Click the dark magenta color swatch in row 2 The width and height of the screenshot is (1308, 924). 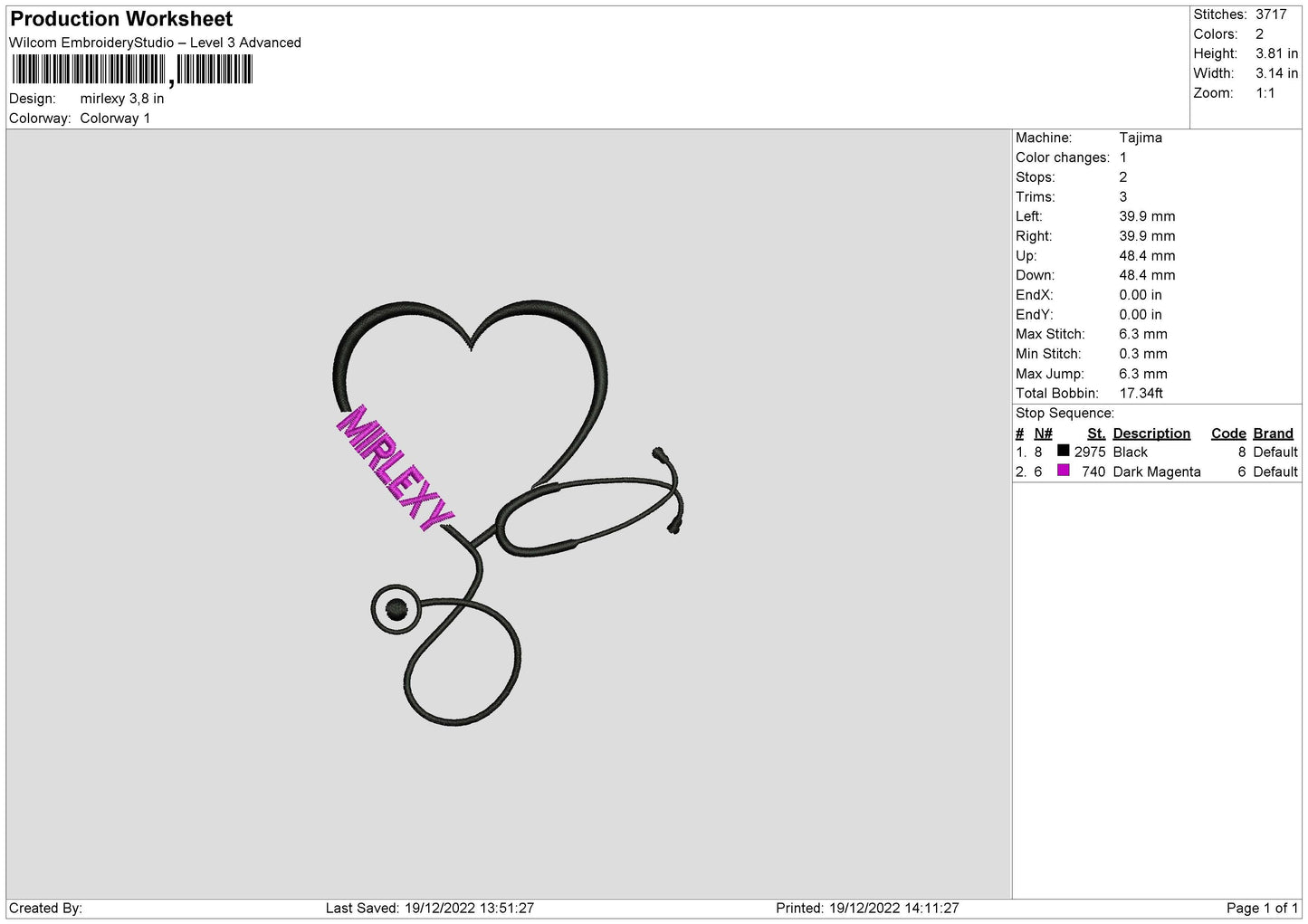1064,471
